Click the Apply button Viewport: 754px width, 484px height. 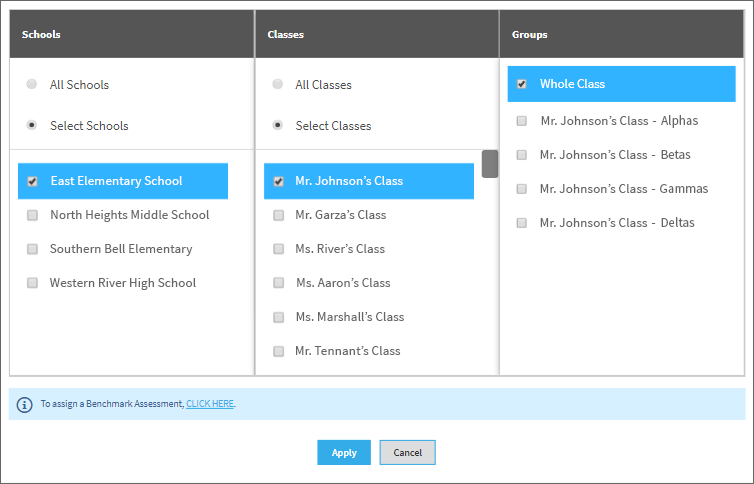click(344, 452)
